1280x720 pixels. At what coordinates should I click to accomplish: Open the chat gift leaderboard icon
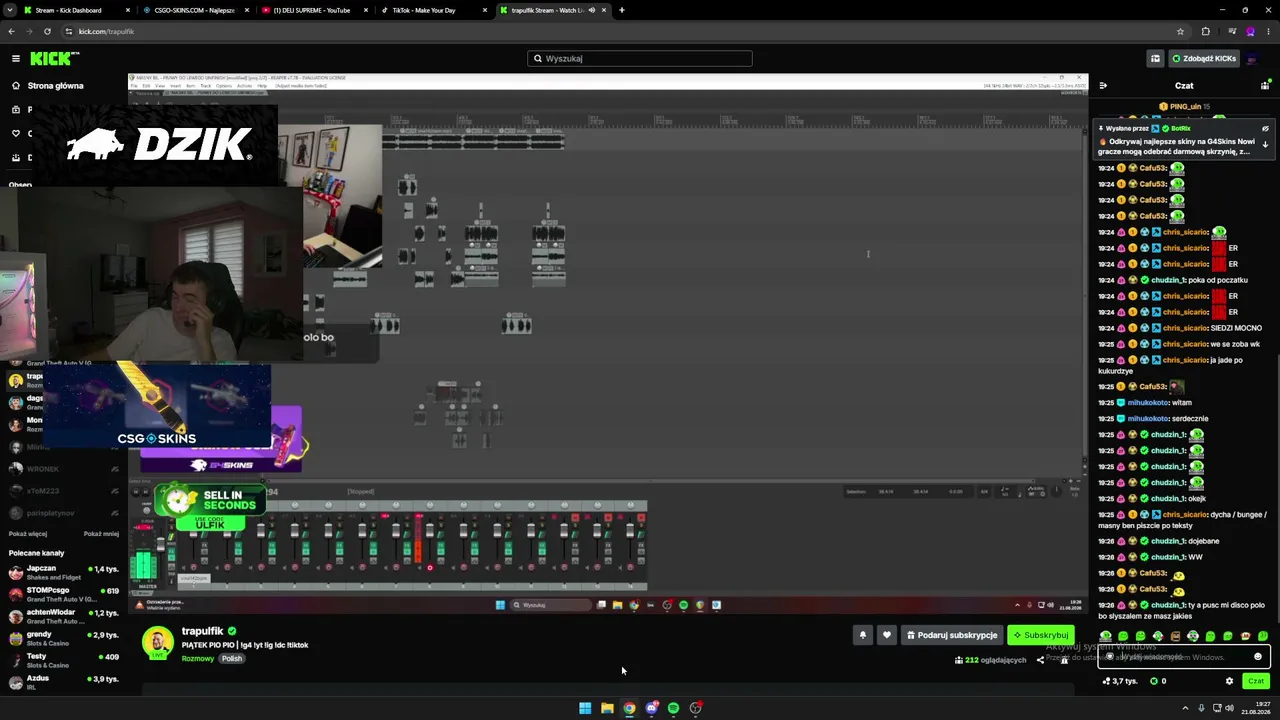(1265, 86)
